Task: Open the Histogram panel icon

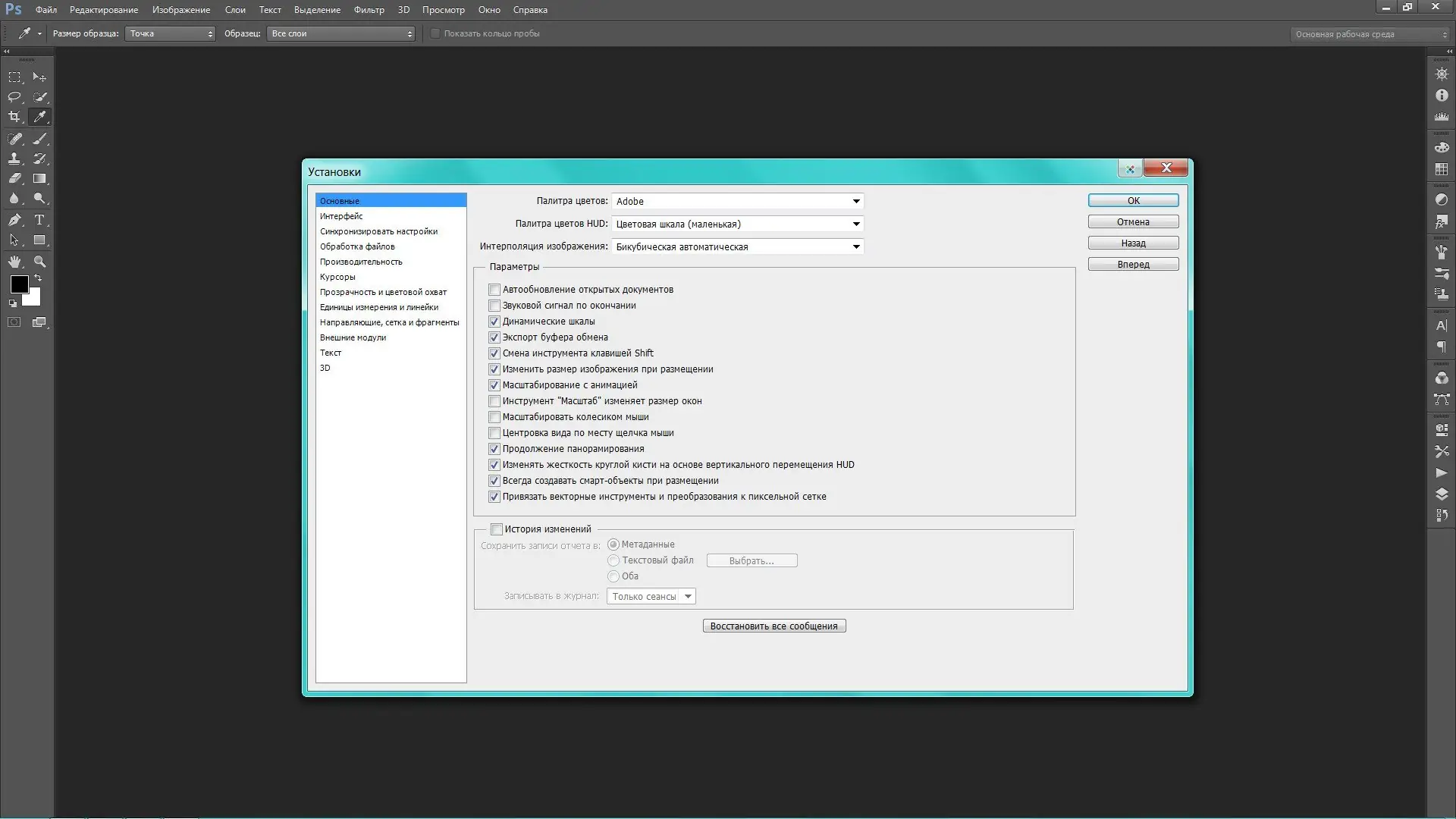Action: (x=1440, y=115)
